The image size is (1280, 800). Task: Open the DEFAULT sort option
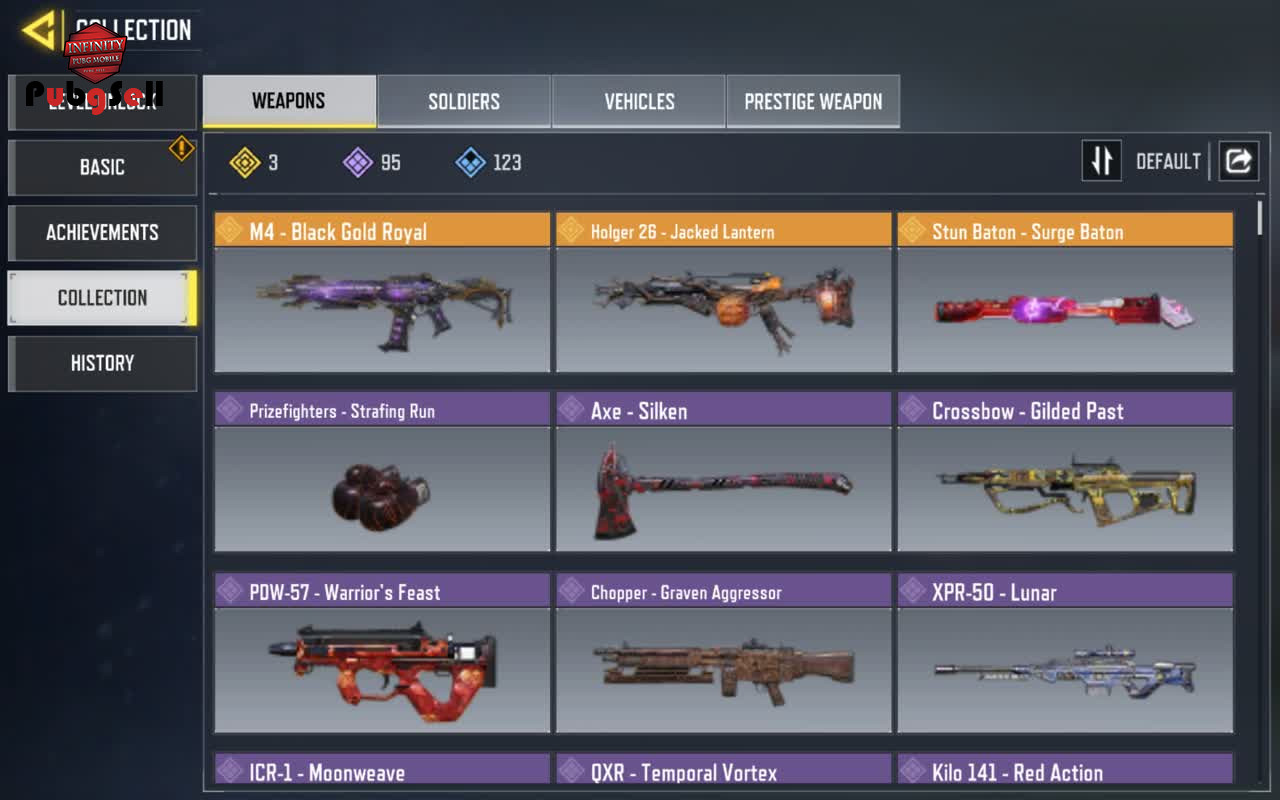click(x=1168, y=162)
